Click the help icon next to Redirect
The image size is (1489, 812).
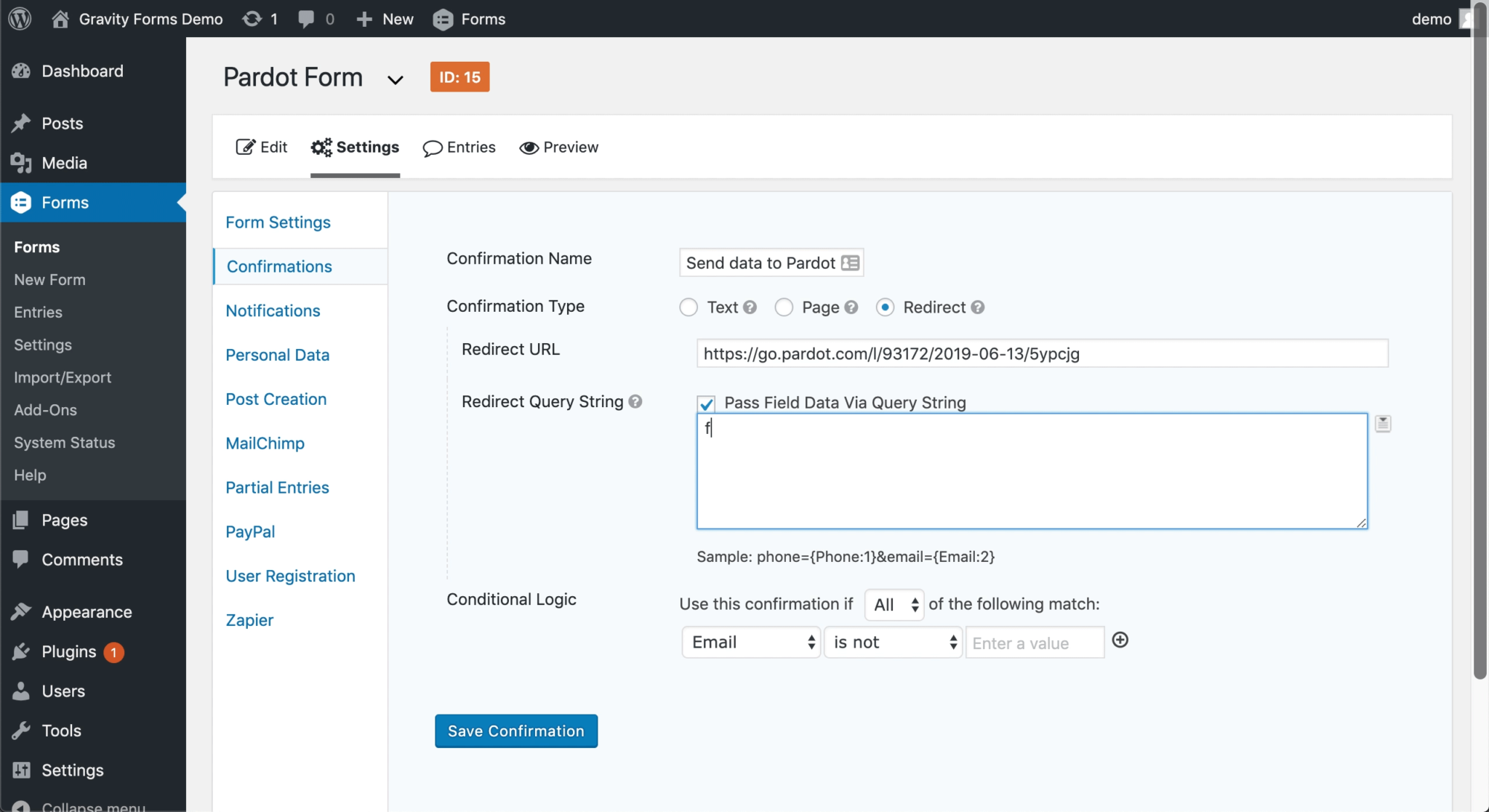pos(978,307)
